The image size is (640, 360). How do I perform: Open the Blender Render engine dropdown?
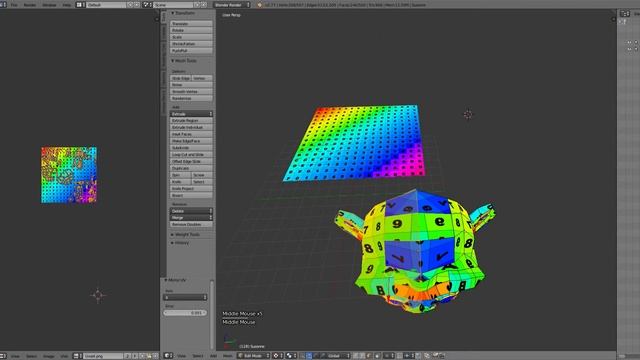pos(232,5)
